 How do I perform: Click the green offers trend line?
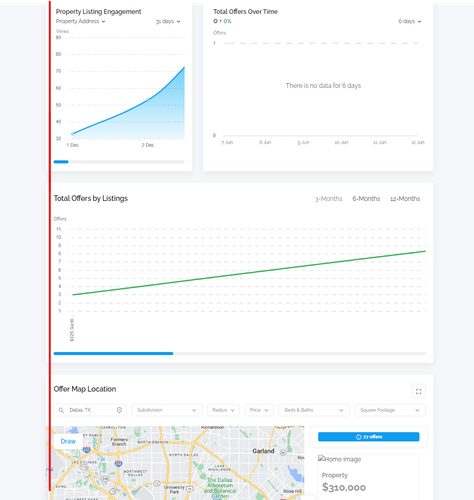[x=249, y=273]
